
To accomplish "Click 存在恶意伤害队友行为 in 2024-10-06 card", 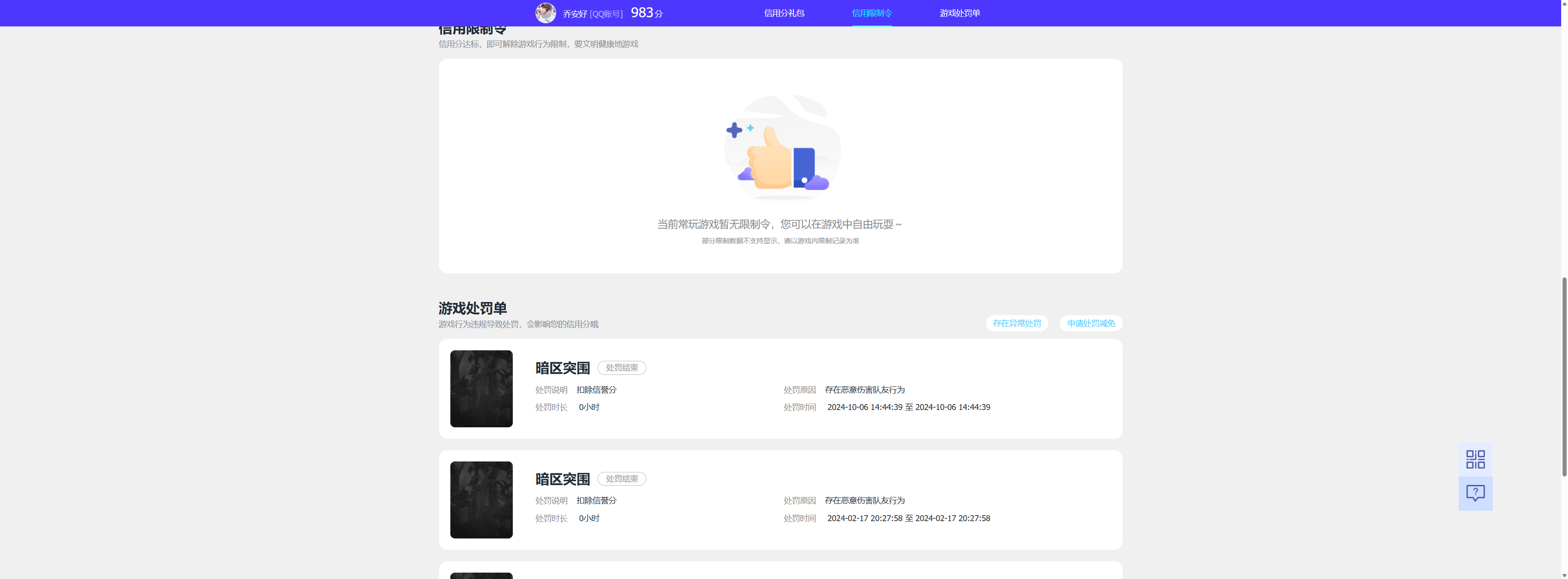I will pyautogui.click(x=864, y=390).
